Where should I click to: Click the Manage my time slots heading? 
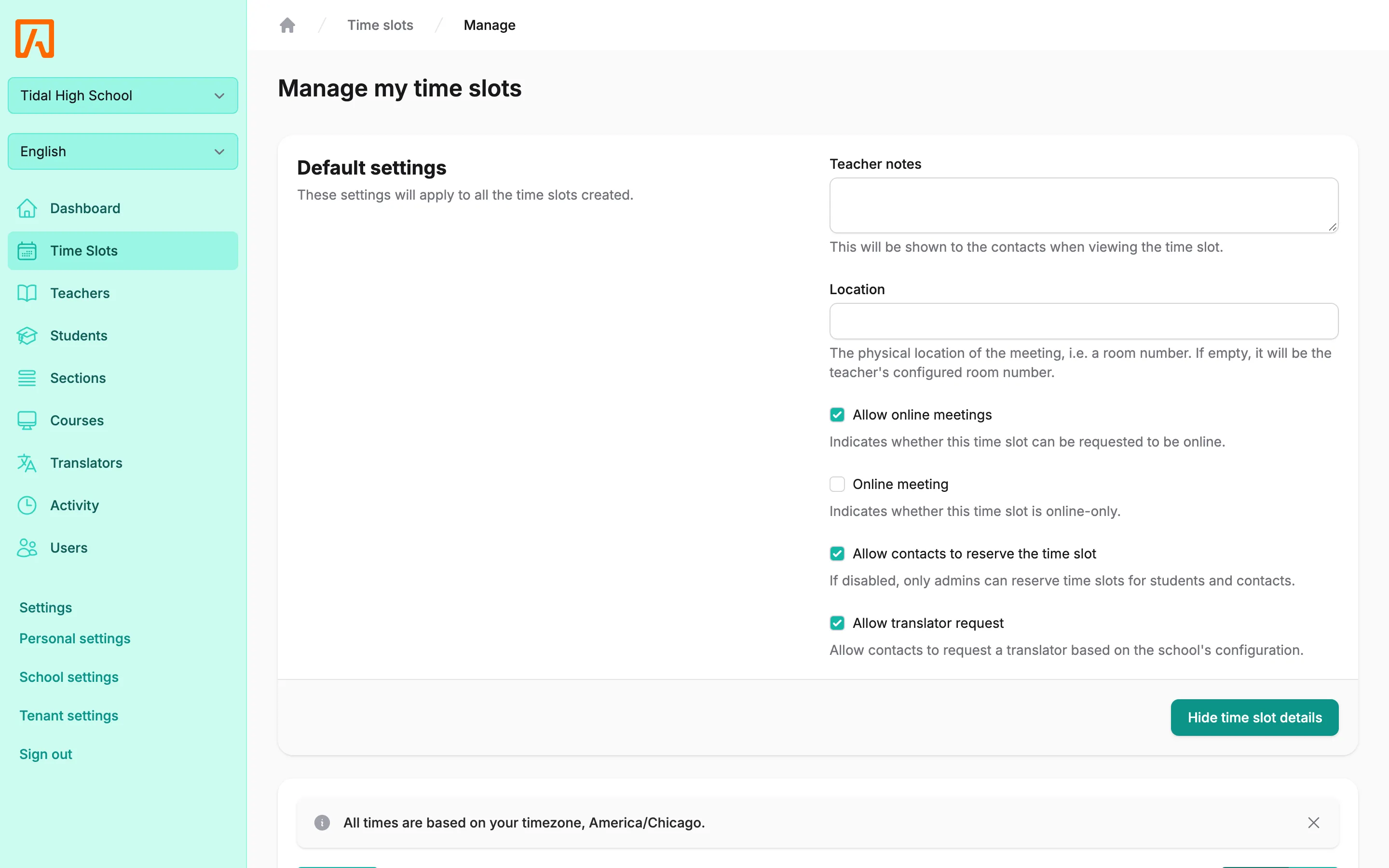(x=399, y=88)
